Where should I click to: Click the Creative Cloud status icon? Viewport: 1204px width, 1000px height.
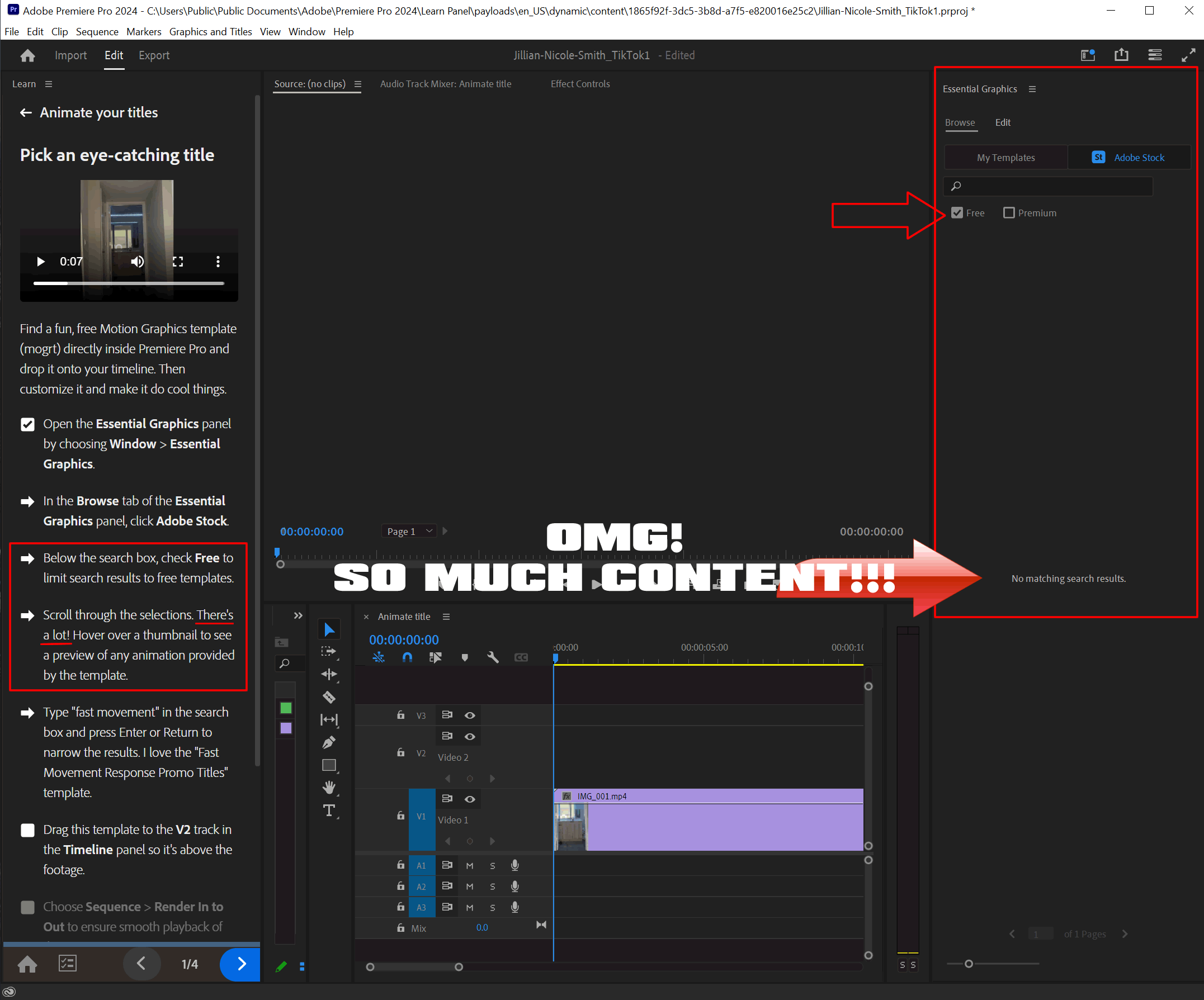click(8, 992)
